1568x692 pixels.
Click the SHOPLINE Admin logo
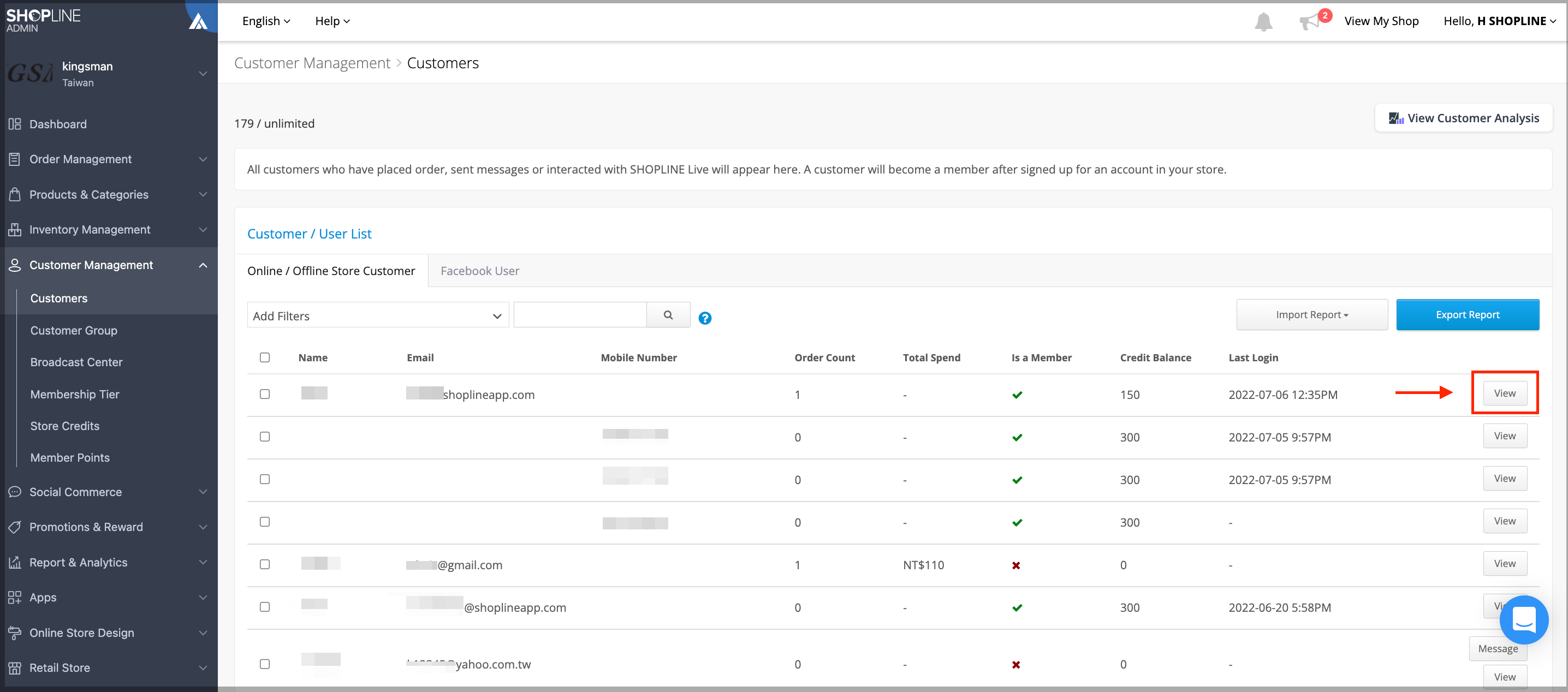43,20
